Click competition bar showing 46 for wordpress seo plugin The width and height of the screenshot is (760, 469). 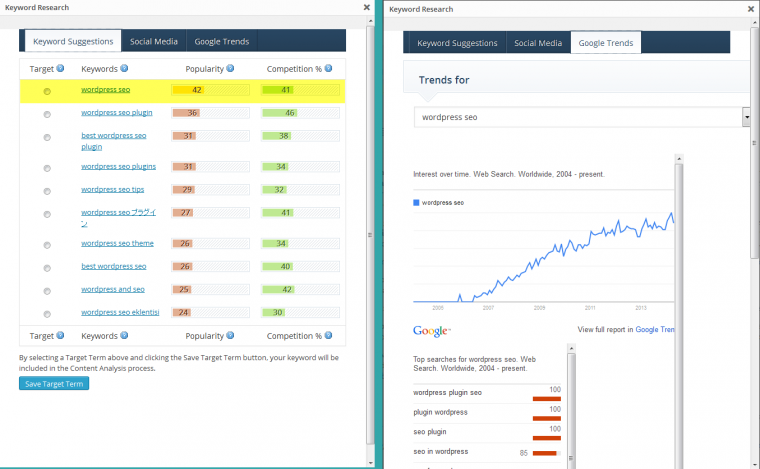pos(300,113)
